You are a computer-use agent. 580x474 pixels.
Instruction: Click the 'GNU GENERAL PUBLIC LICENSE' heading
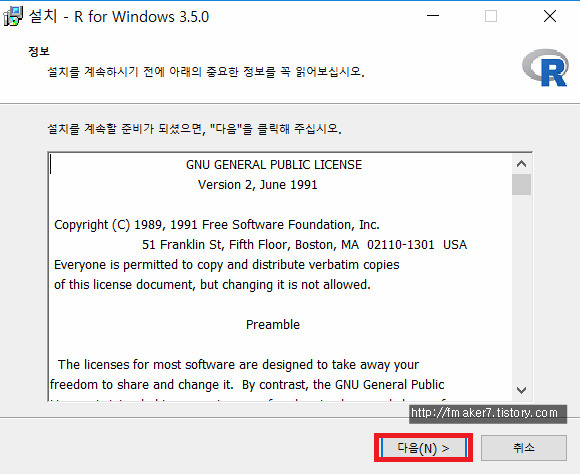[x=274, y=165]
